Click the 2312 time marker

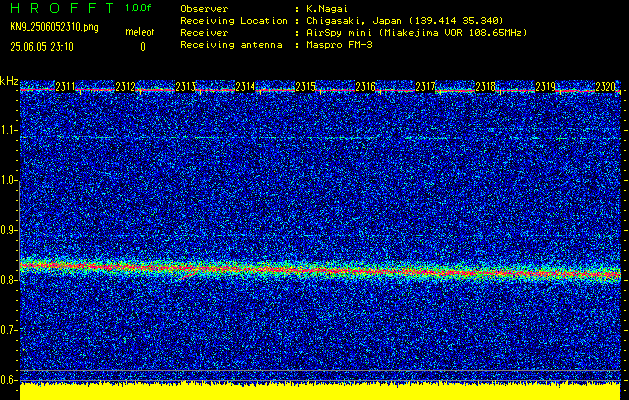tap(125, 87)
